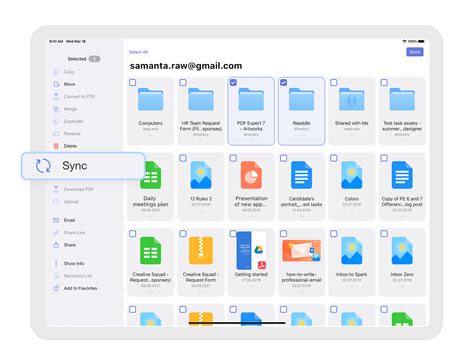Tap the Merge icon in sidebar

pyautogui.click(x=56, y=109)
